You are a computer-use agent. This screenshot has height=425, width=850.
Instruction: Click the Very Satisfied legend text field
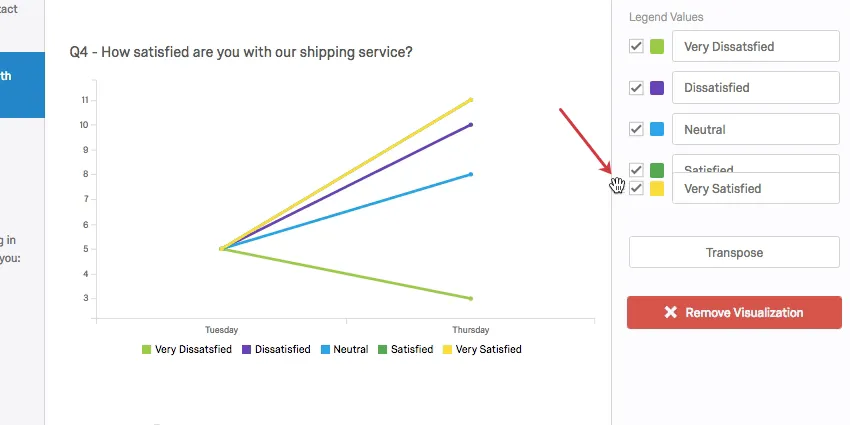click(754, 188)
